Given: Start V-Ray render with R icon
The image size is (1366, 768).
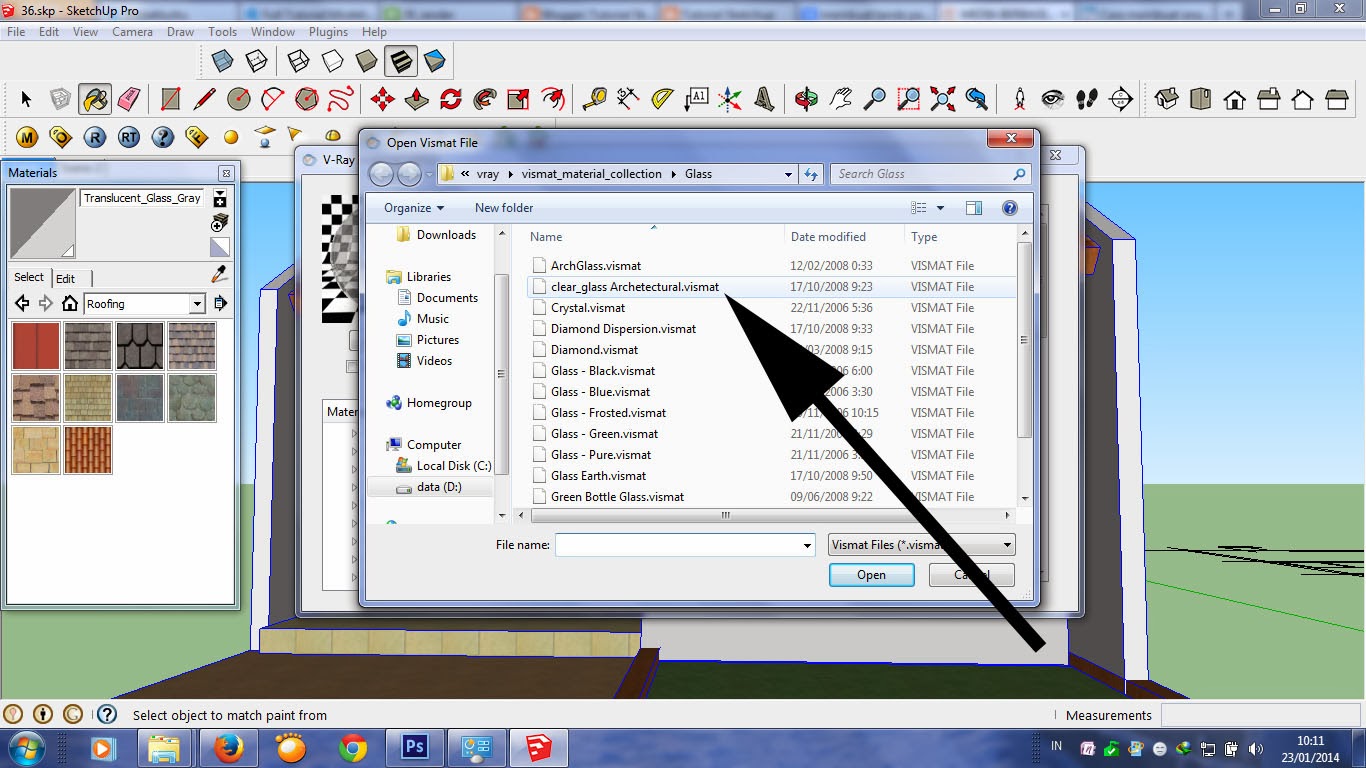Looking at the screenshot, I should 95,137.
